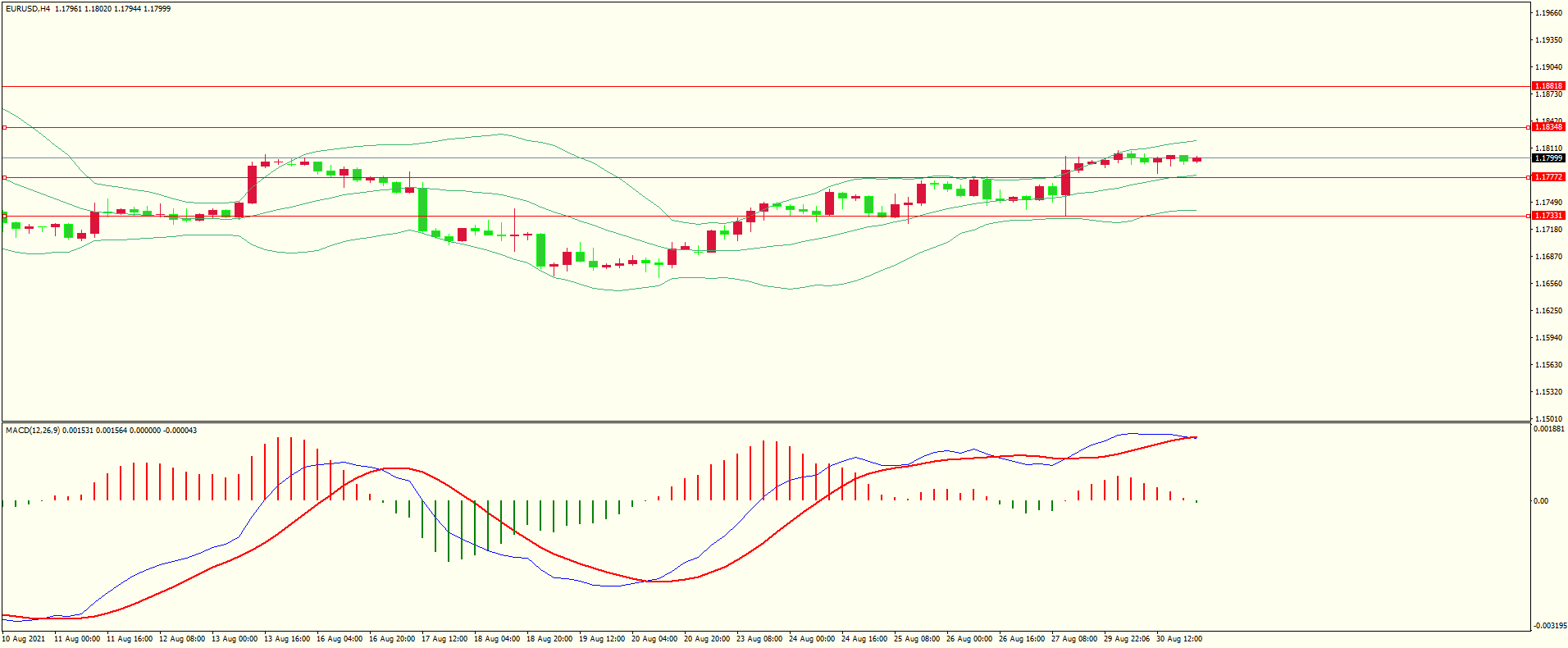
Task: Click the 1.15320 price axis label
Action: [1548, 392]
